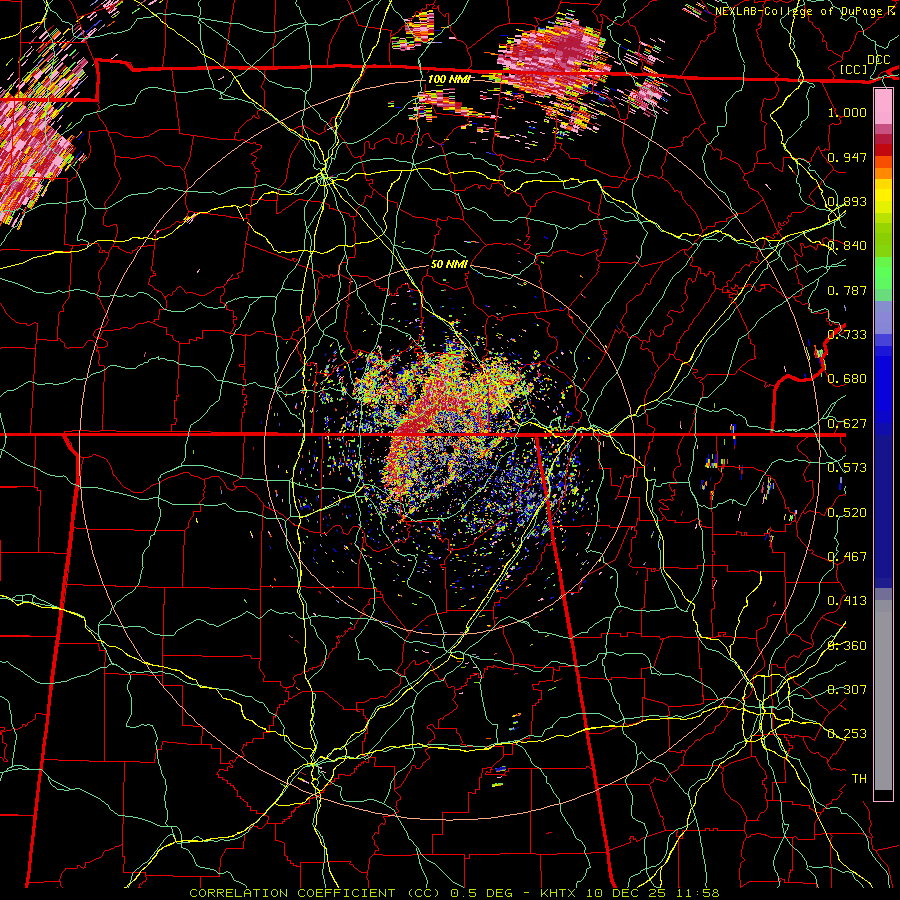Select the 0.413 scale value

(847, 601)
